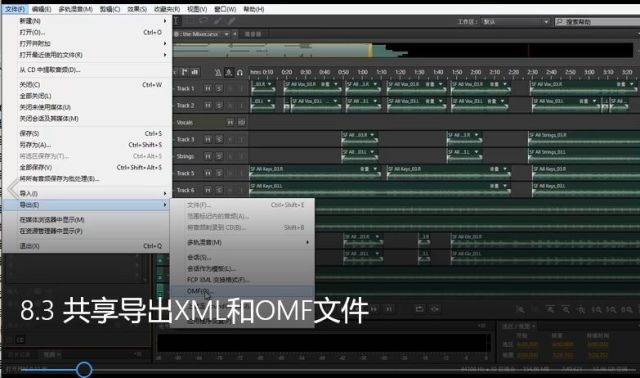The width and height of the screenshot is (640, 378).
Task: Mute Track 5 with M button
Action: click(x=208, y=173)
